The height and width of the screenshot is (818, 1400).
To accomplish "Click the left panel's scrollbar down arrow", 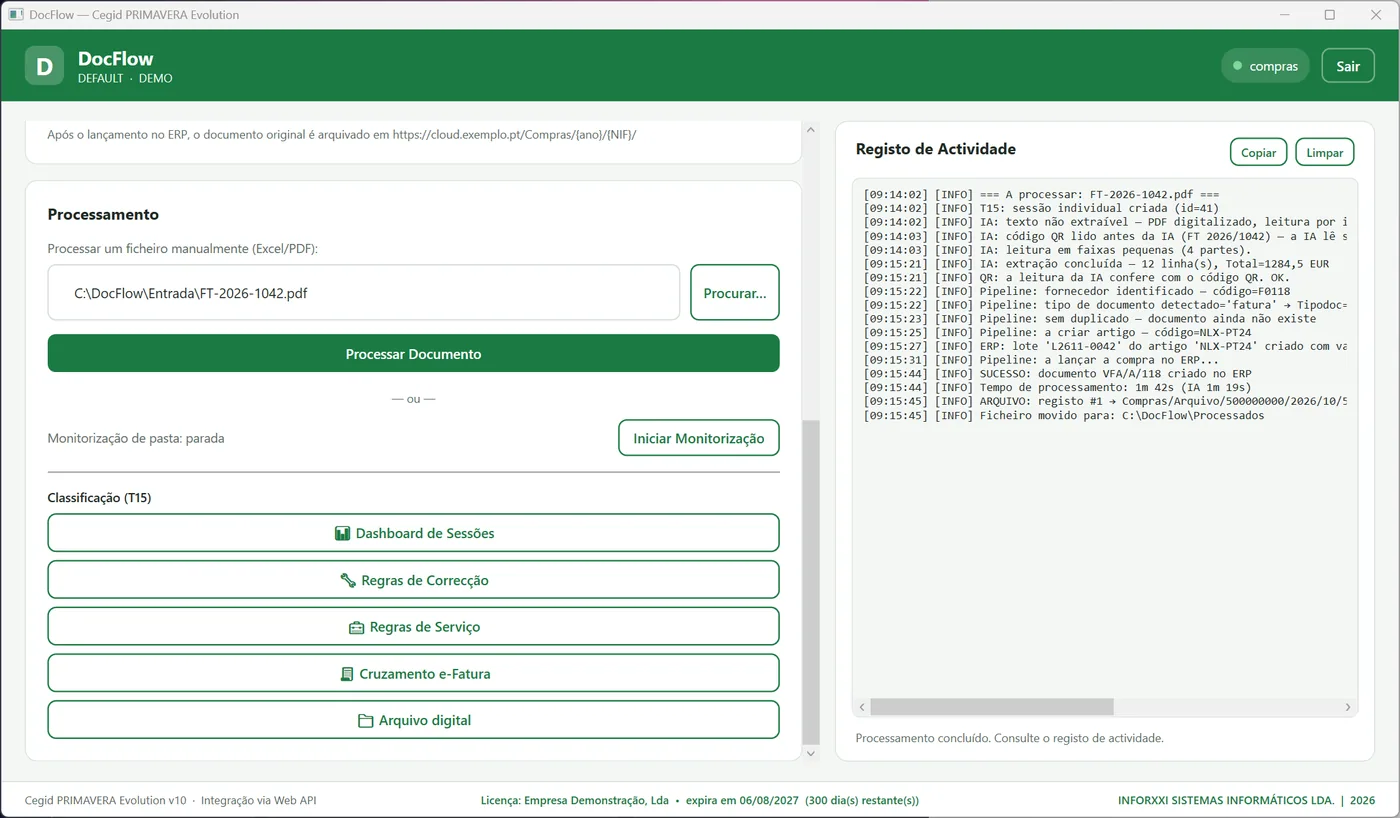I will point(811,753).
